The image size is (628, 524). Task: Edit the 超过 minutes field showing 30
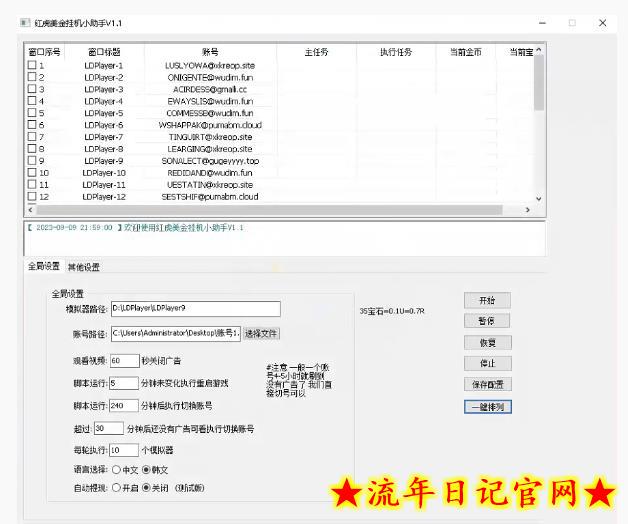(109, 428)
